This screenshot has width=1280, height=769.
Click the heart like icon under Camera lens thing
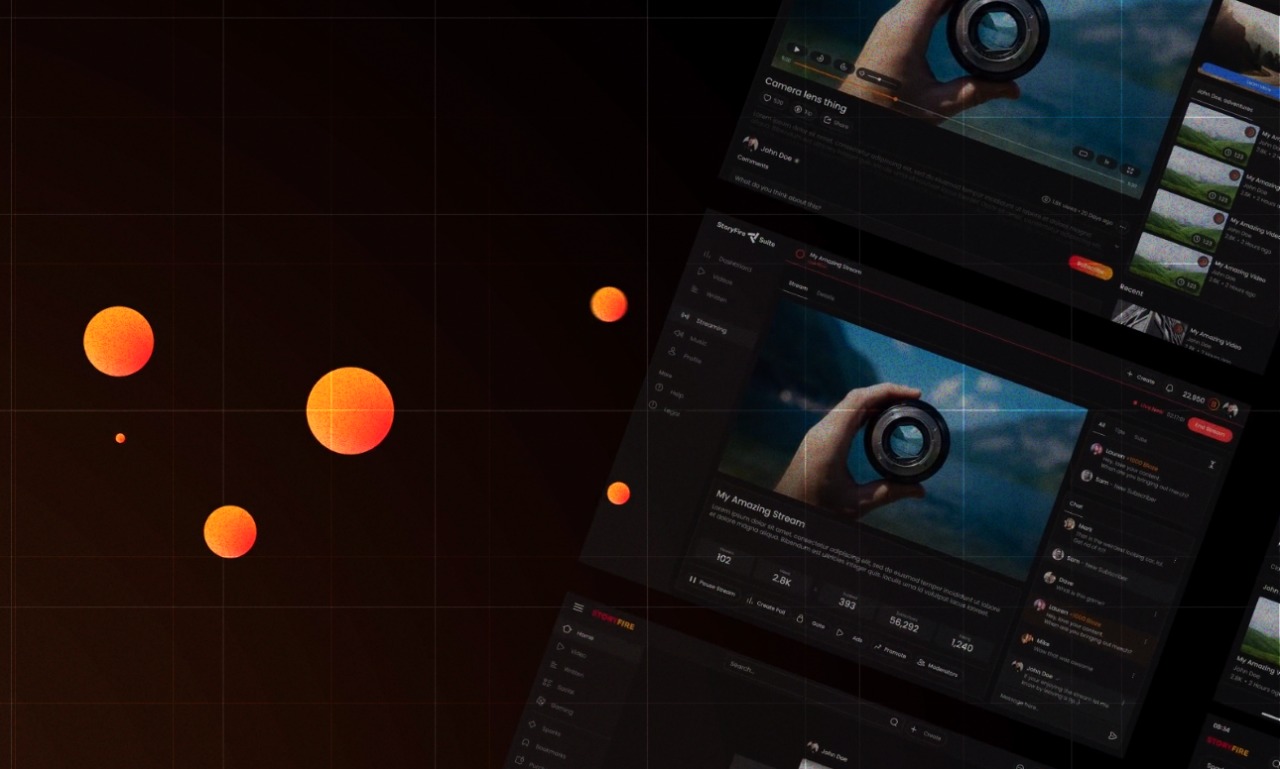(x=767, y=97)
